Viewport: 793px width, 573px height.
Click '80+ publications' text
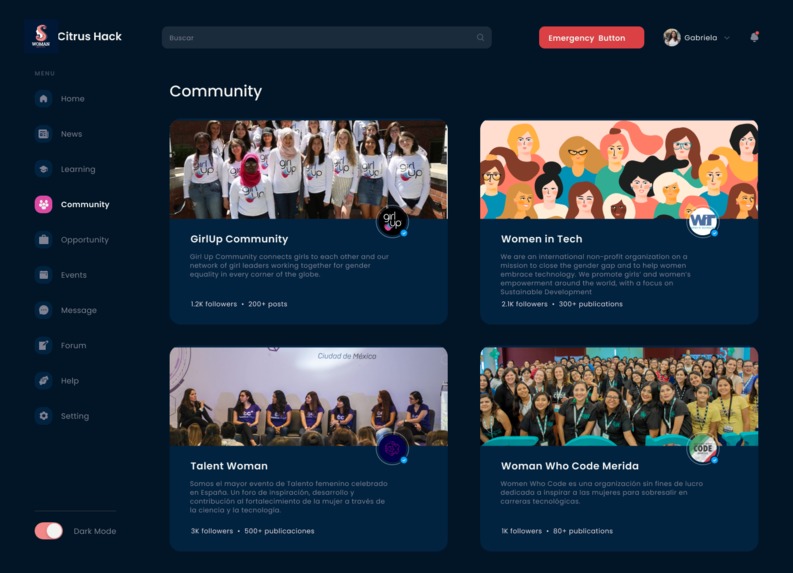(x=583, y=531)
